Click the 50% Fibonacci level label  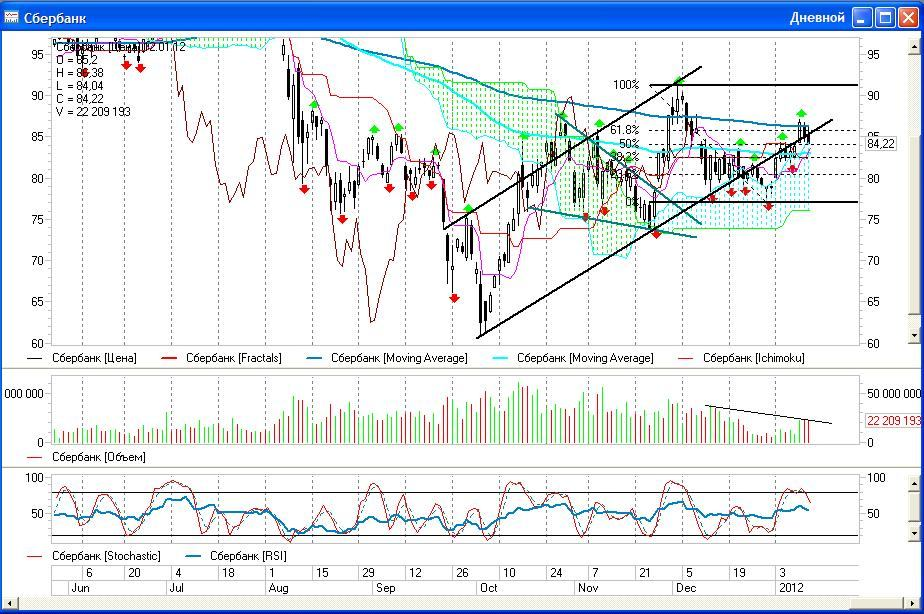(x=629, y=144)
